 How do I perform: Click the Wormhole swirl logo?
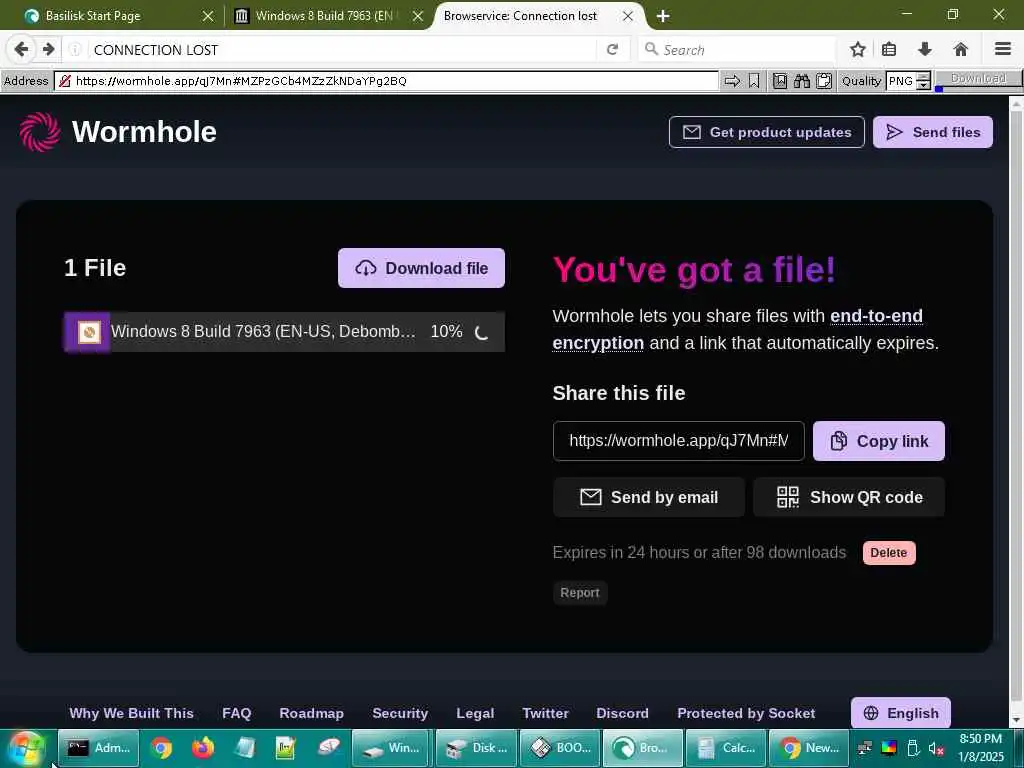40,132
